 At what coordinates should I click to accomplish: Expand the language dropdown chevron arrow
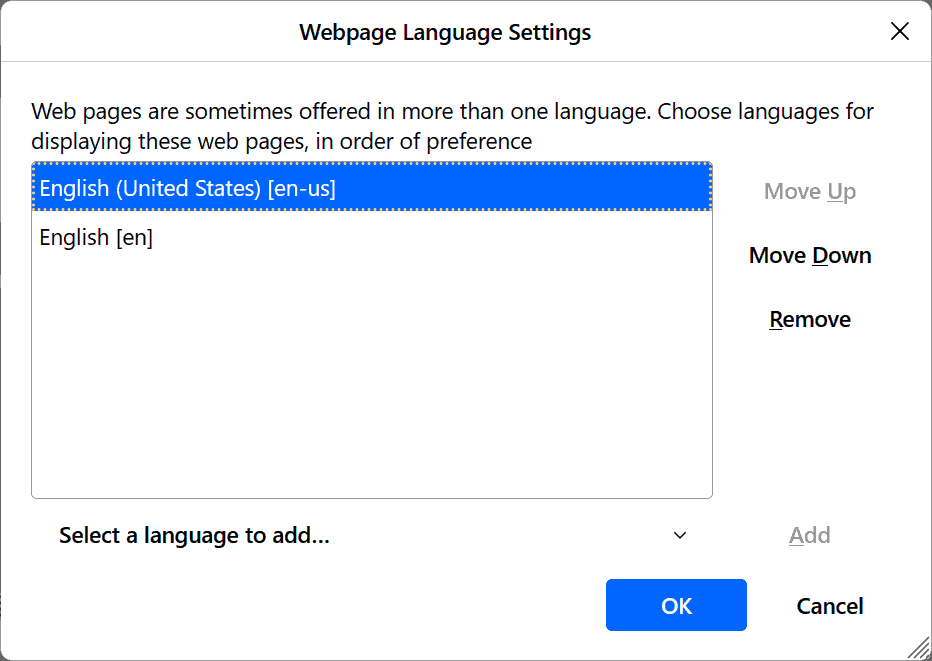pos(680,536)
